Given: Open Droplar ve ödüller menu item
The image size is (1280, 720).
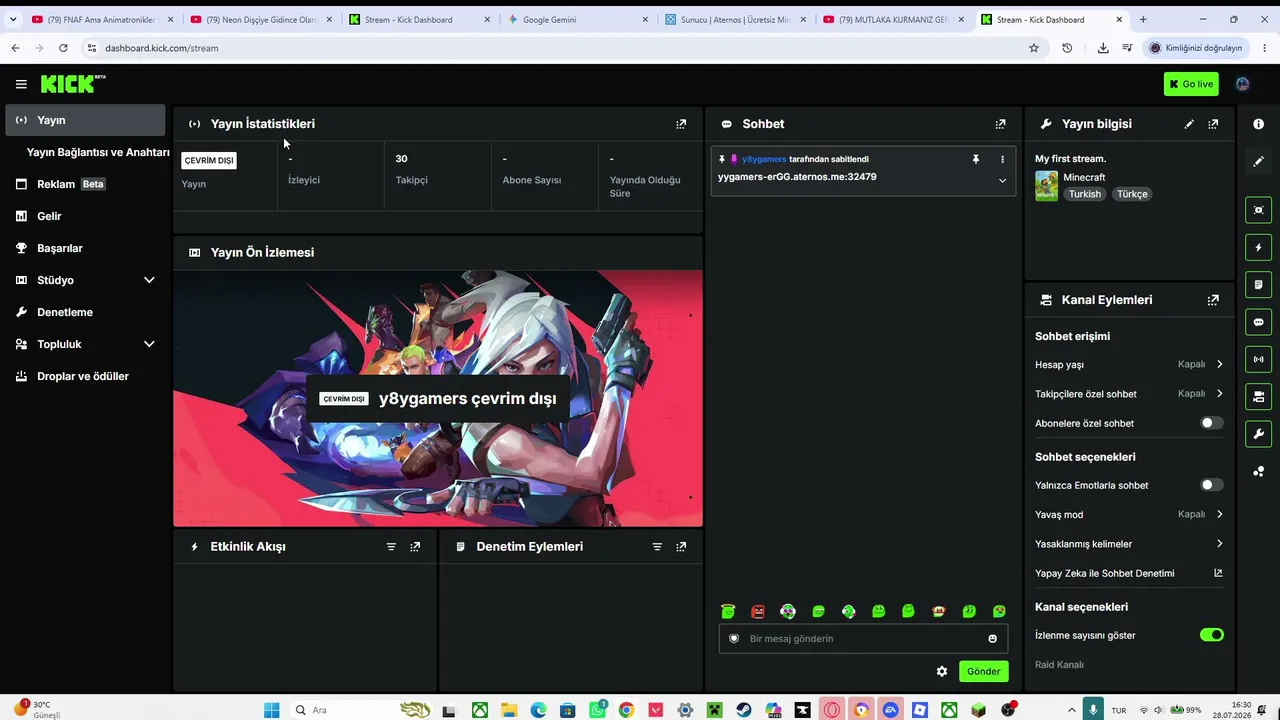Looking at the screenshot, I should (85, 376).
